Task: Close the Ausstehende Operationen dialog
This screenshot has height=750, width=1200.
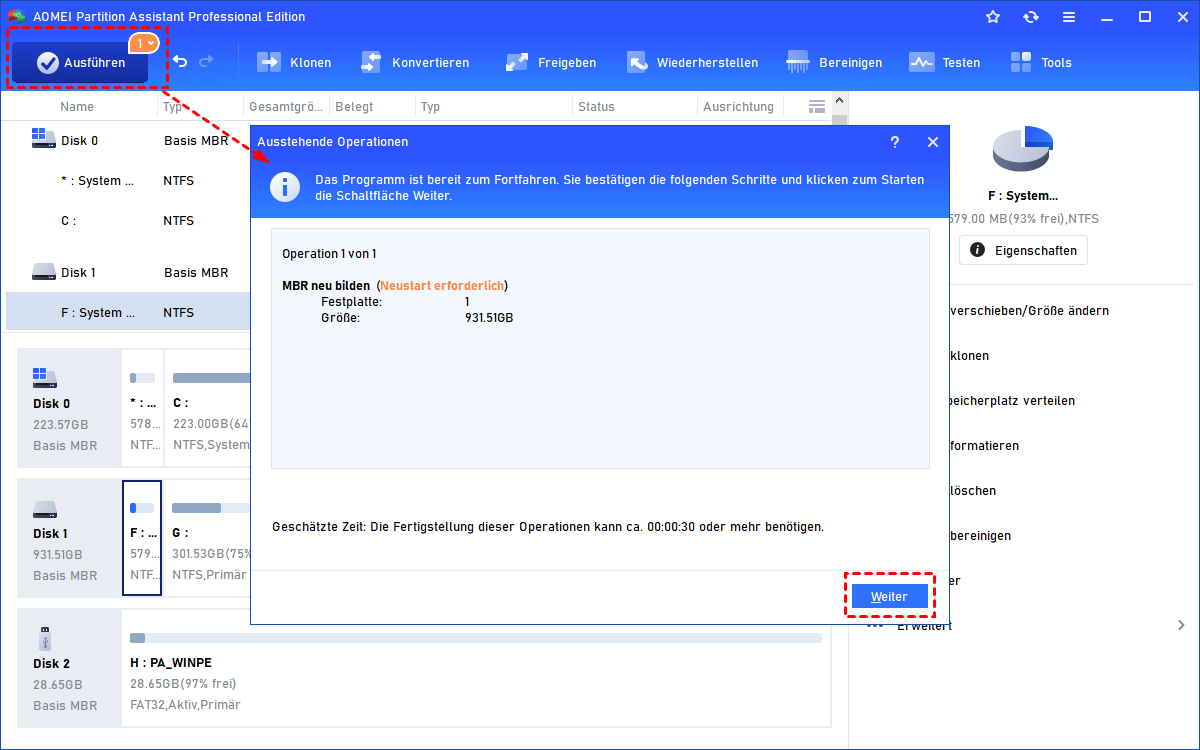Action: click(x=933, y=142)
